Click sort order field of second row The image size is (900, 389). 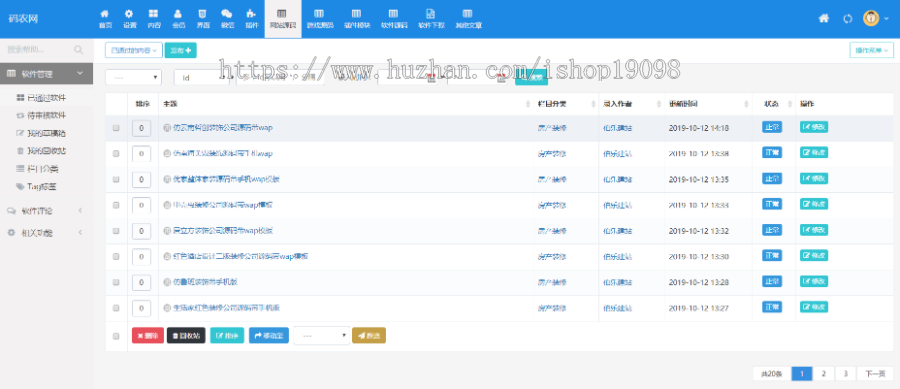[x=141, y=154]
